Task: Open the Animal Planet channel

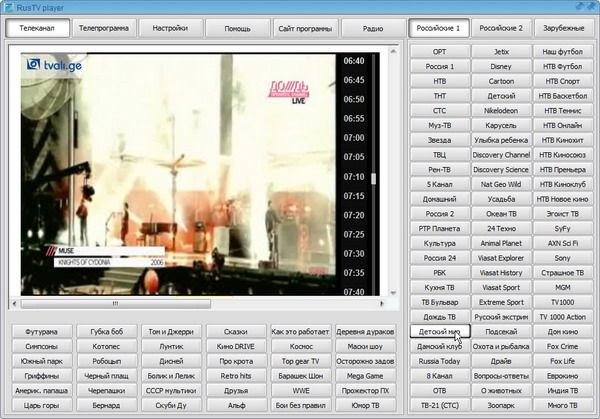Action: 501,243
